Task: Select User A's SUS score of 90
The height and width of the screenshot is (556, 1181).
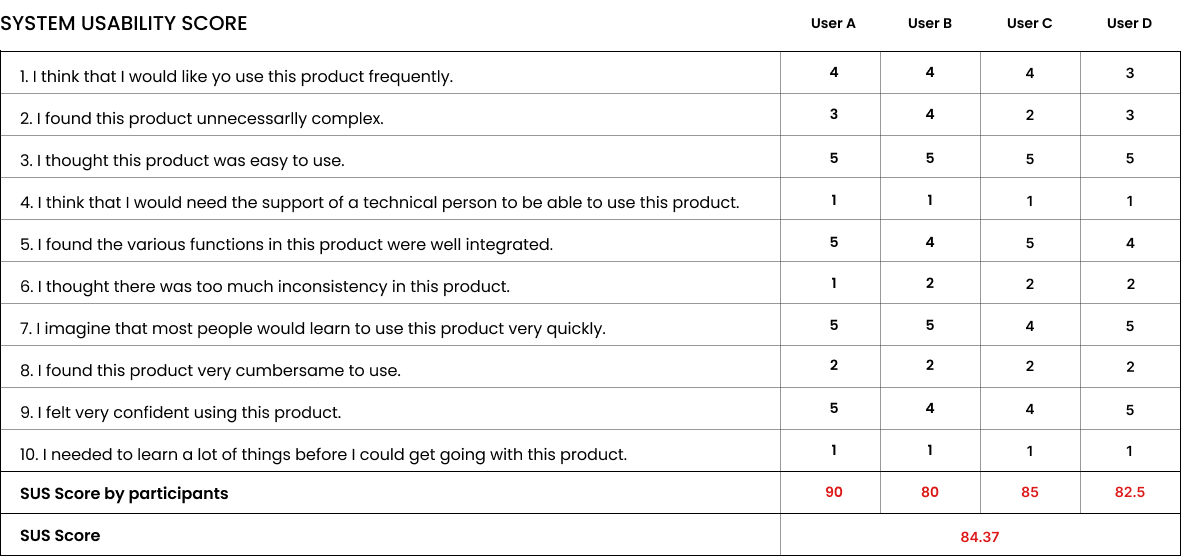Action: (833, 493)
